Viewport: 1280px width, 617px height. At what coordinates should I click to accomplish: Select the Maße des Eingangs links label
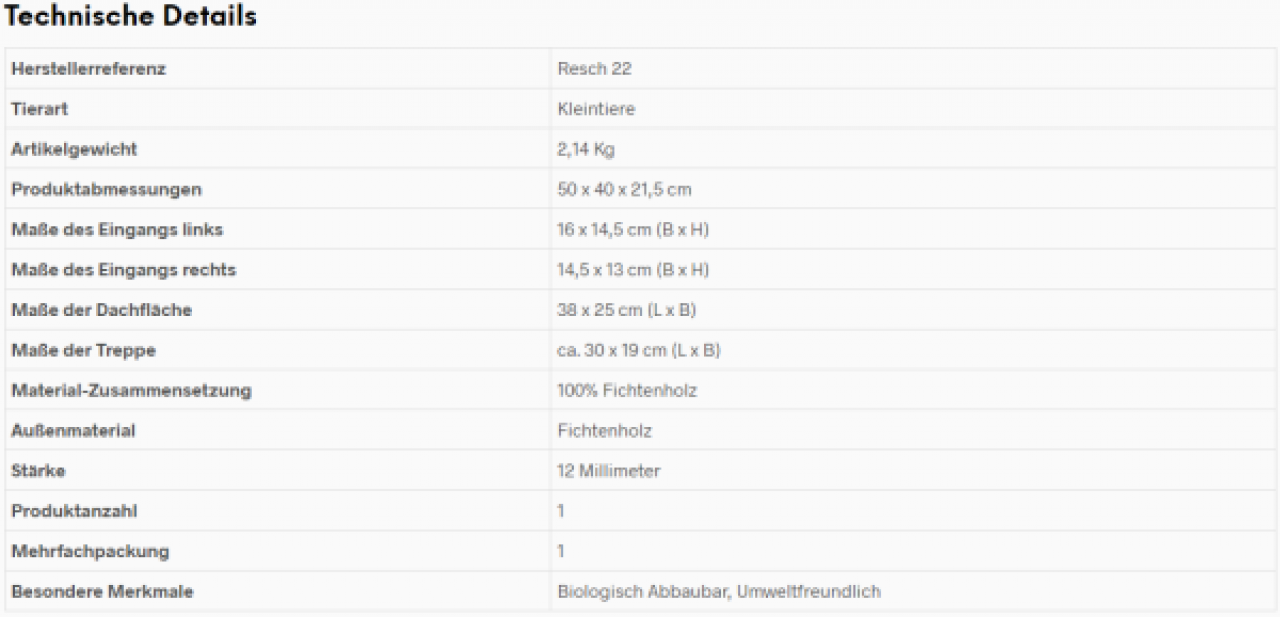point(117,230)
